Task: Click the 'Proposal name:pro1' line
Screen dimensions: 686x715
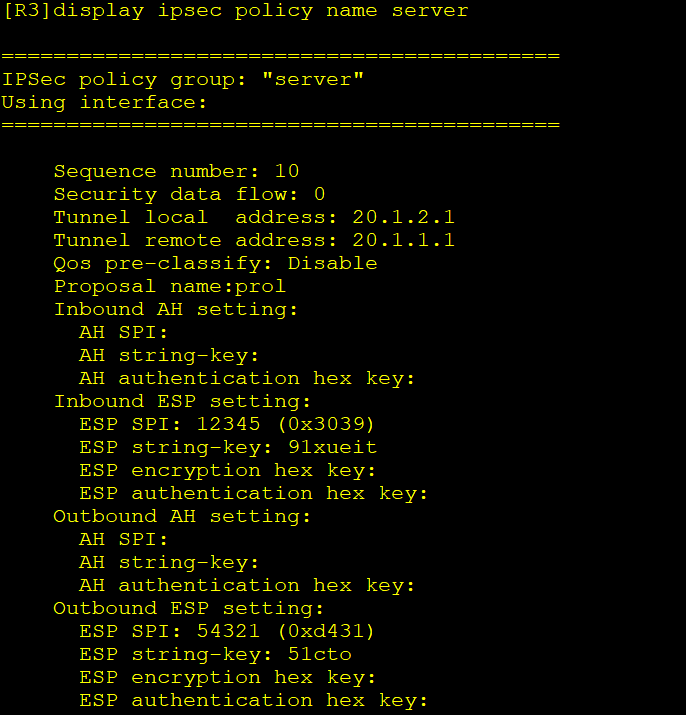Action: pos(170,286)
